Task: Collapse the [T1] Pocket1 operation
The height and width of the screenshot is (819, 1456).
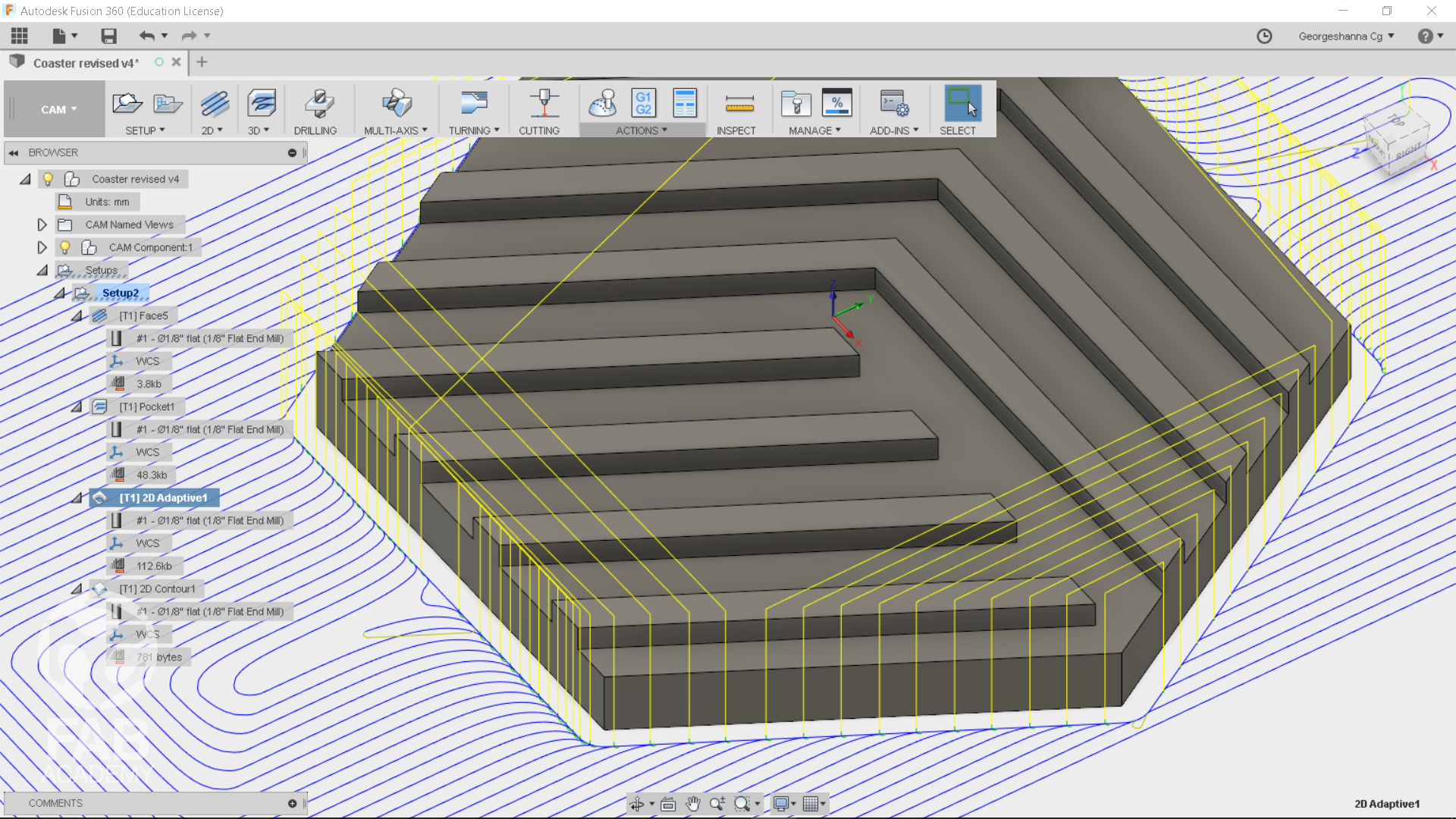Action: (77, 406)
